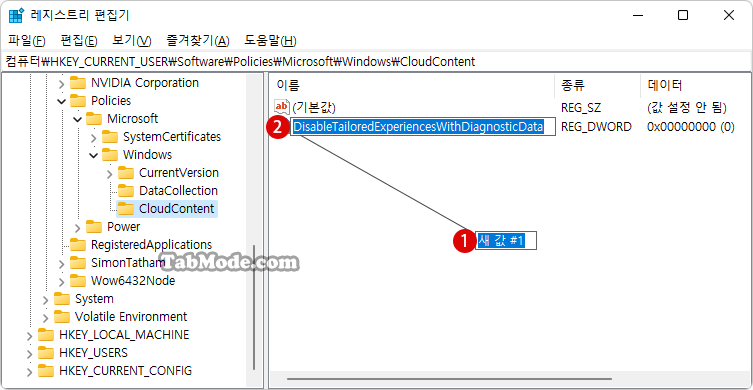This screenshot has width=753, height=390.
Task: Click the Power folder icon
Action: pyautogui.click(x=94, y=227)
